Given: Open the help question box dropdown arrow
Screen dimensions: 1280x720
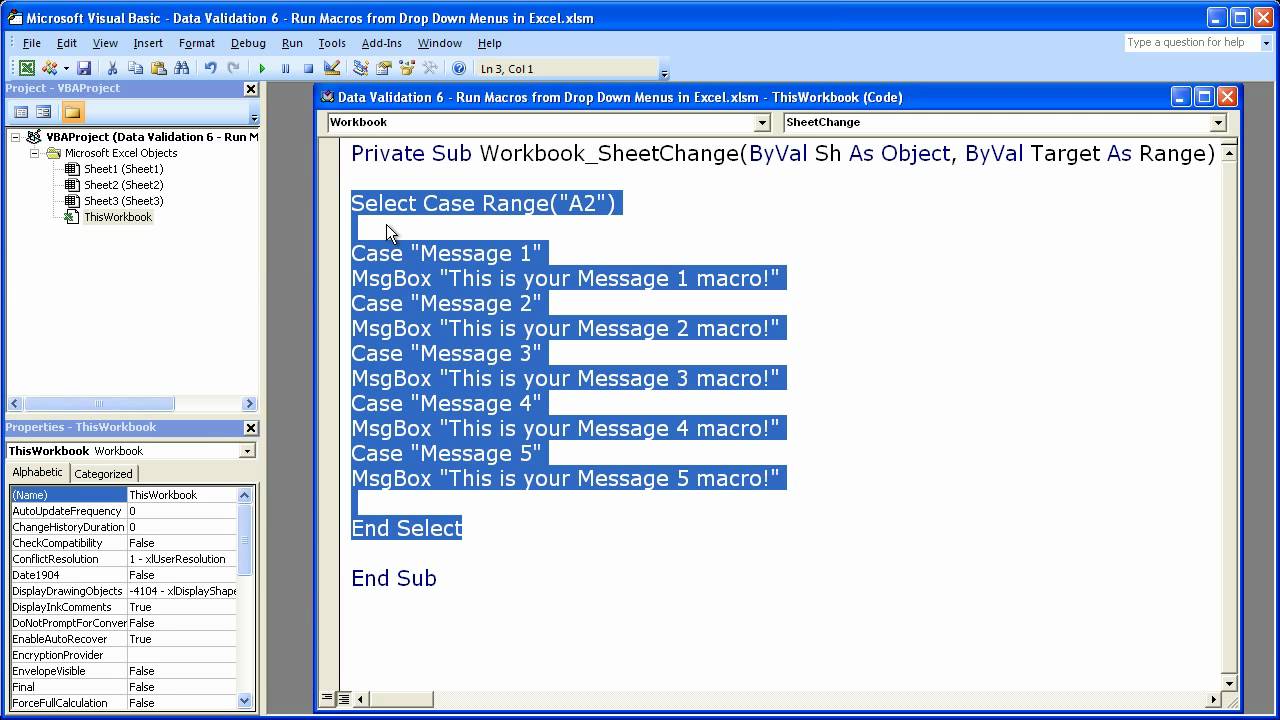Looking at the screenshot, I should coord(1265,43).
